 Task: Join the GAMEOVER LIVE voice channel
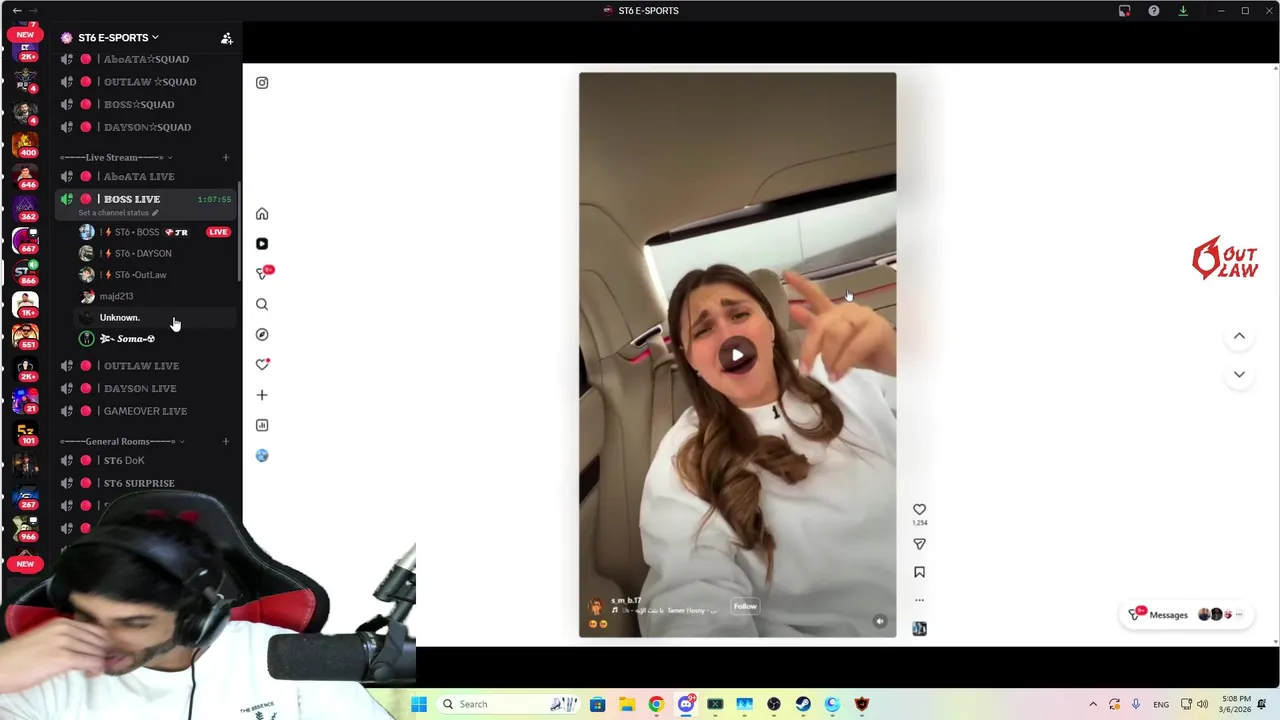click(x=146, y=411)
